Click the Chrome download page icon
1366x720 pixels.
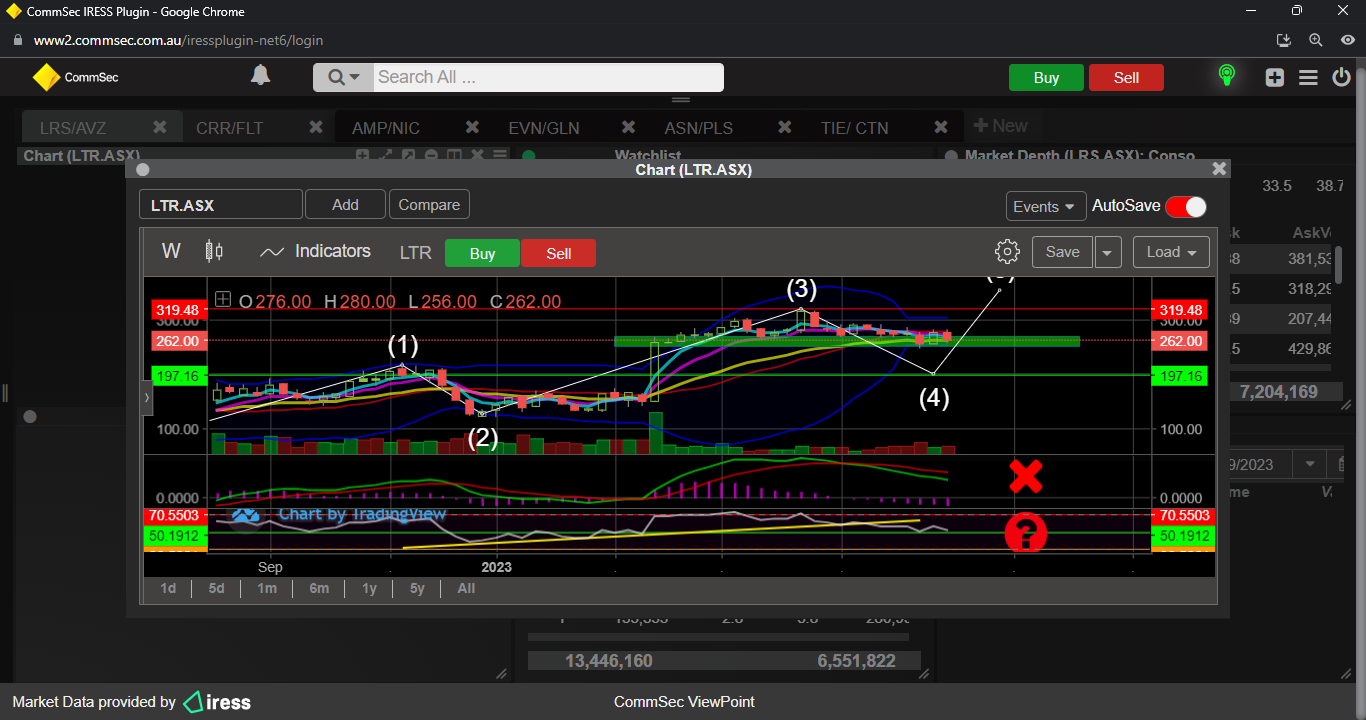[x=1284, y=40]
